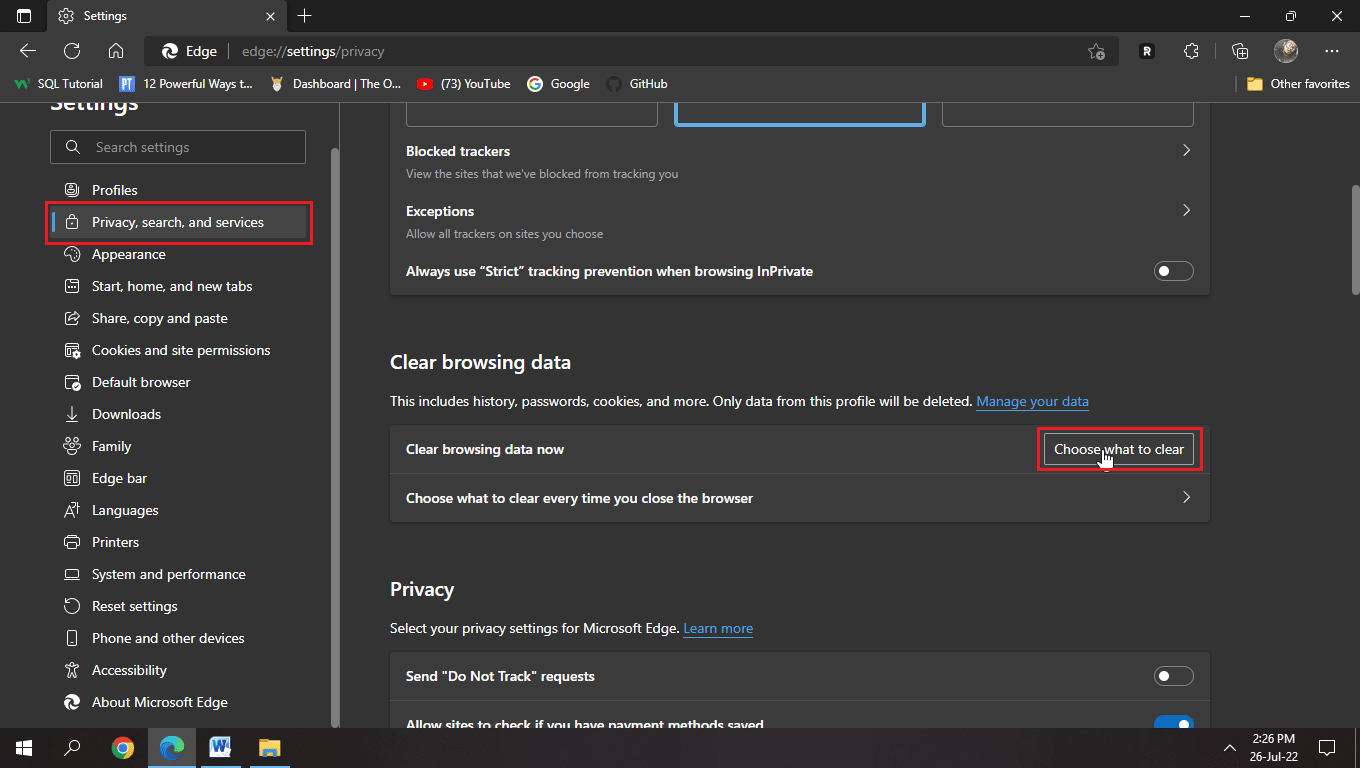The height and width of the screenshot is (768, 1360).
Task: Open Cookies and site permissions
Action: pyautogui.click(x=178, y=350)
